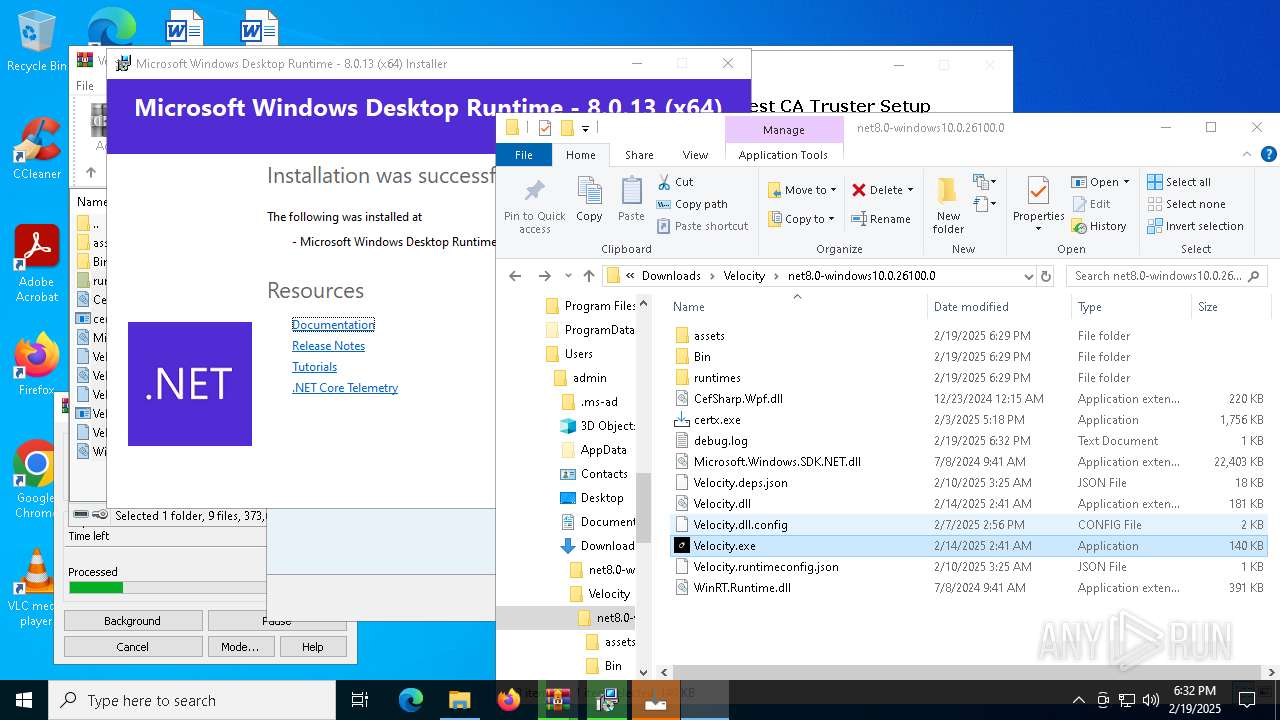Create a New folder from ribbon

coord(948,205)
